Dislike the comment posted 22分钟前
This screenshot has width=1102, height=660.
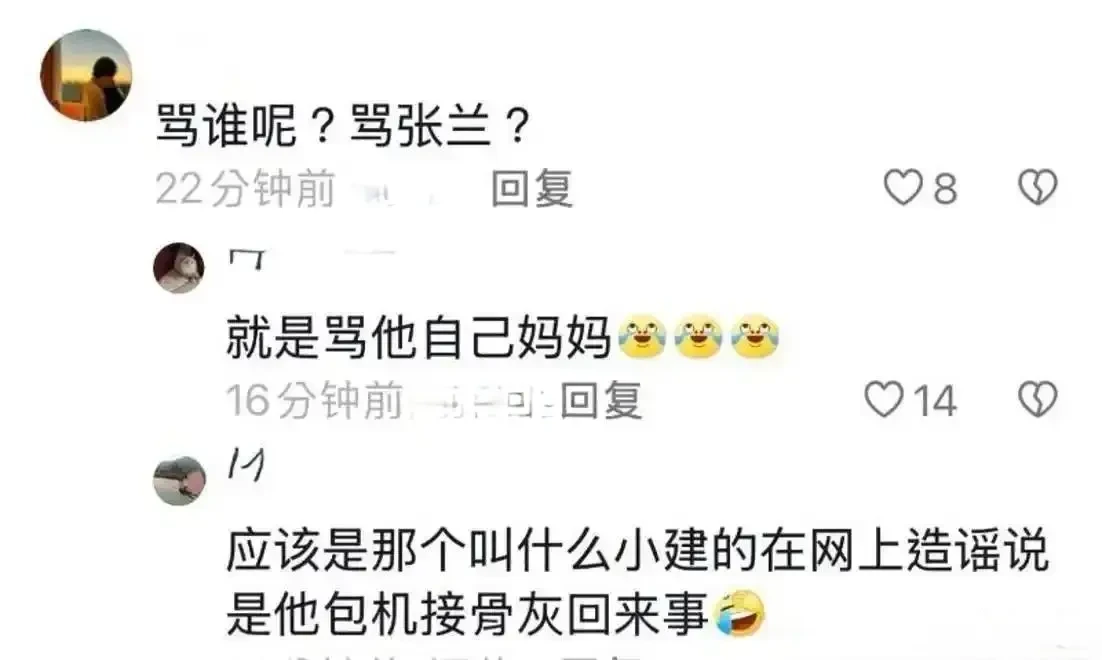point(1038,188)
